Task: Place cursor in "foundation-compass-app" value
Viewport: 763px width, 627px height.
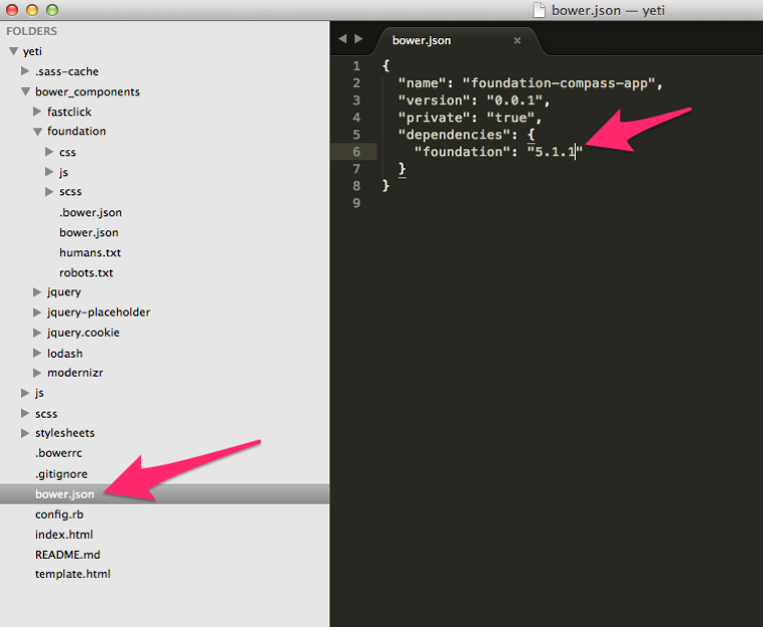Action: [559, 83]
